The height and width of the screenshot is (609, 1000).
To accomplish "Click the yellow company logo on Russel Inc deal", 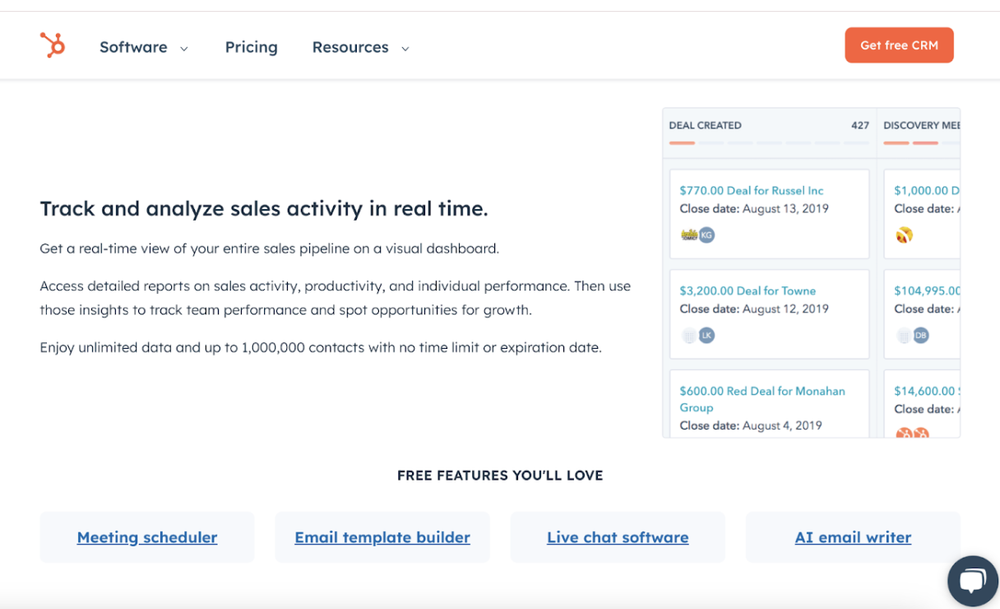I will pyautogui.click(x=688, y=236).
